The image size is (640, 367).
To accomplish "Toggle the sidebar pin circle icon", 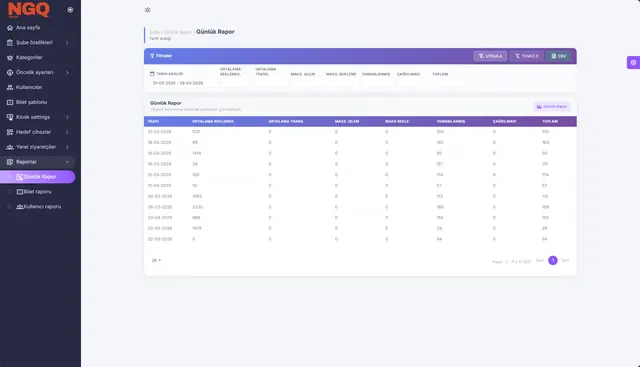I will (x=70, y=10).
